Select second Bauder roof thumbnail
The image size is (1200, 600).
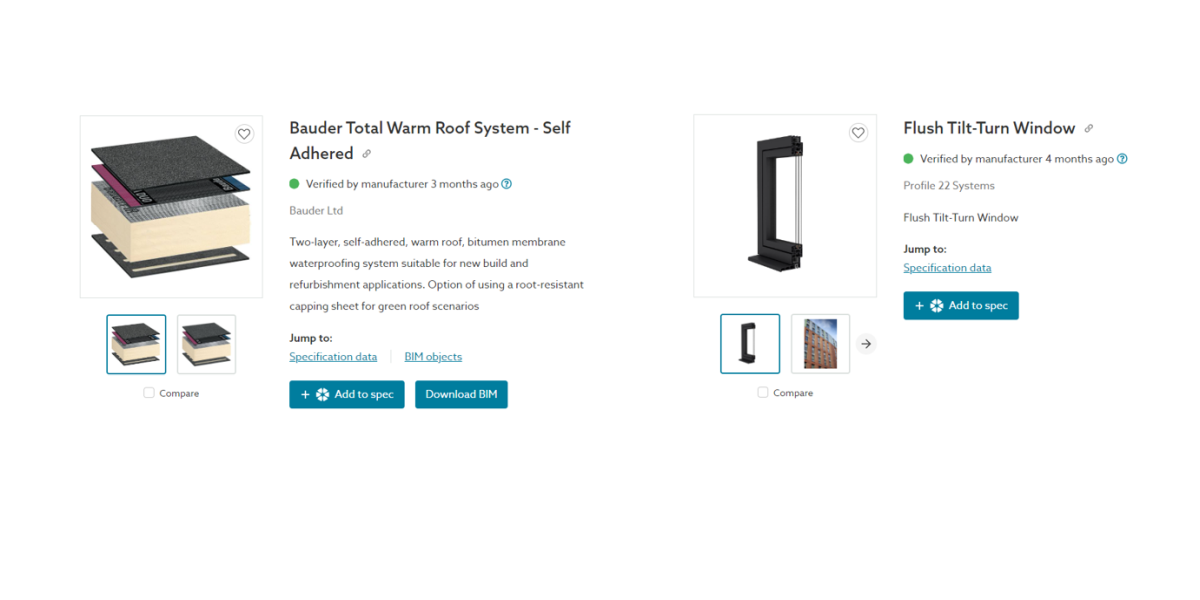207,344
